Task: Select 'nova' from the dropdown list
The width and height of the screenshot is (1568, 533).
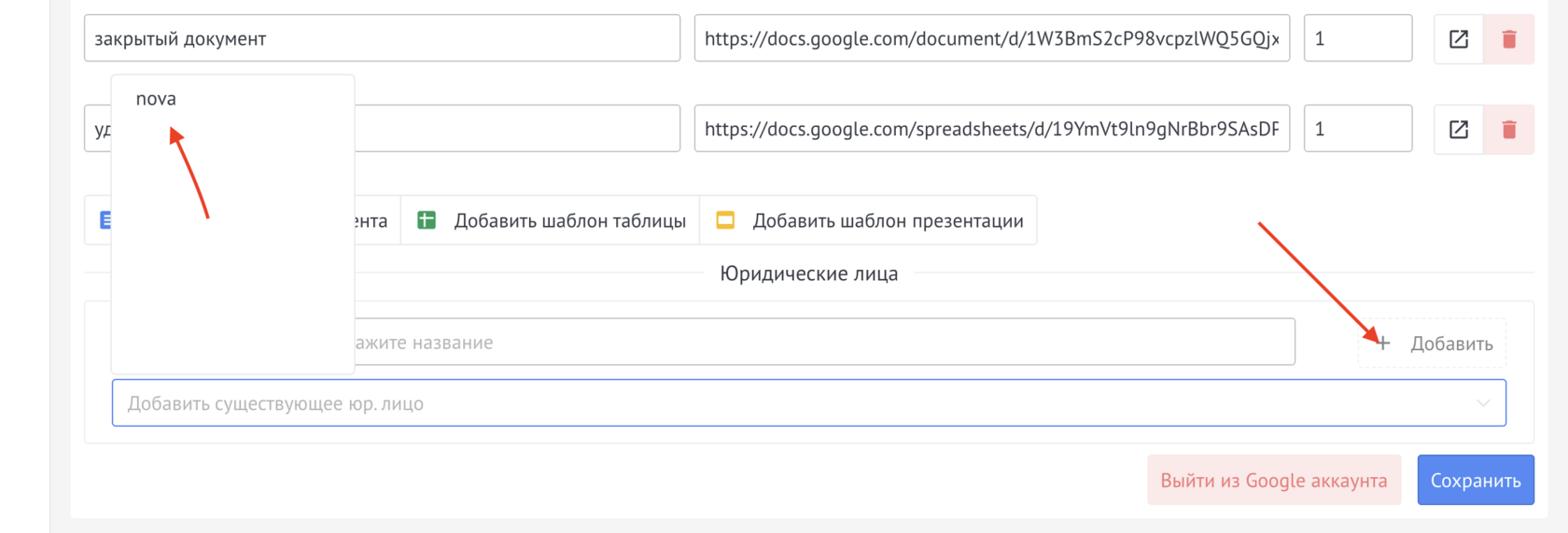Action: tap(156, 99)
